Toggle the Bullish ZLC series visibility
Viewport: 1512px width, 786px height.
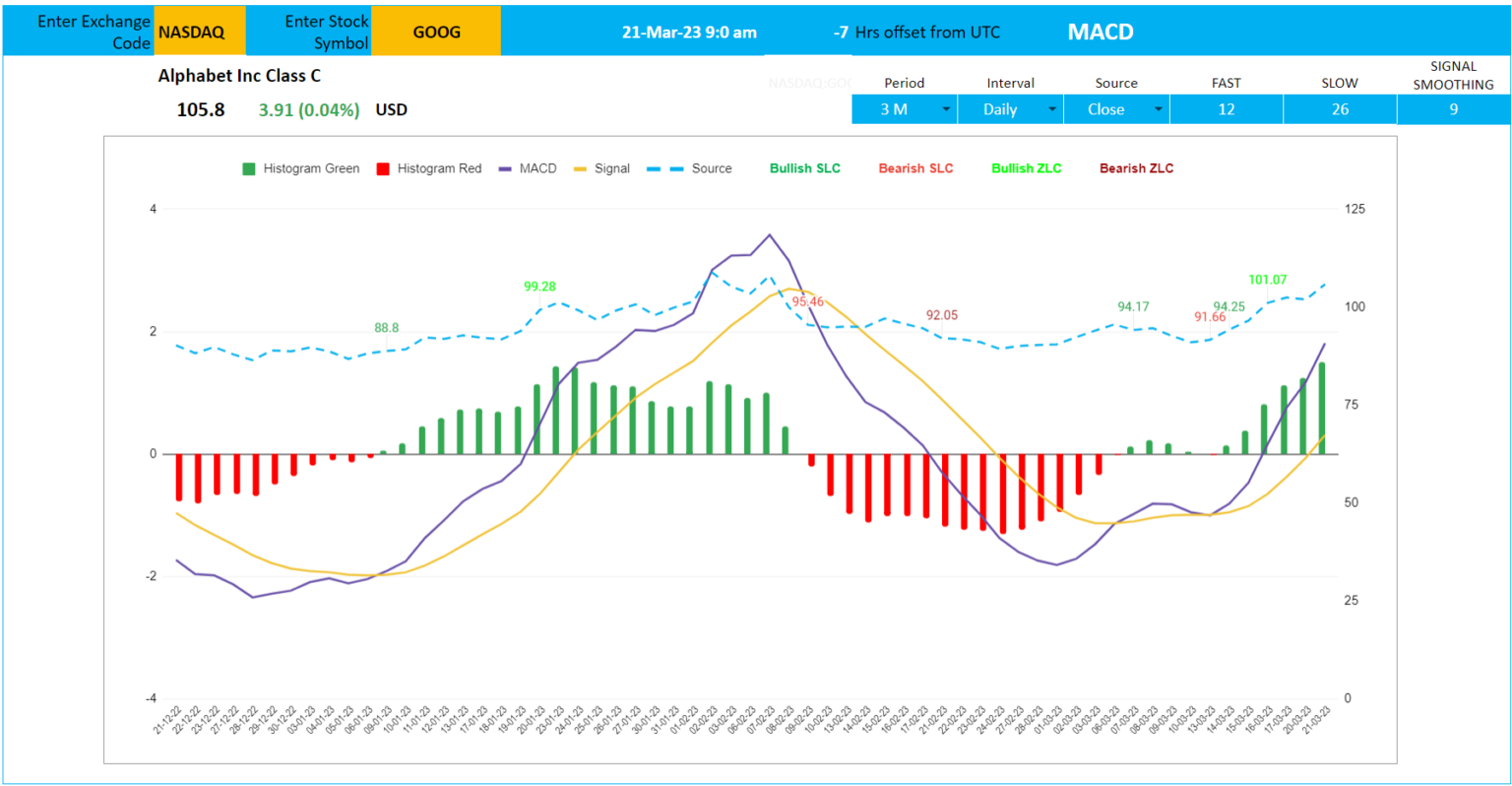1026,168
